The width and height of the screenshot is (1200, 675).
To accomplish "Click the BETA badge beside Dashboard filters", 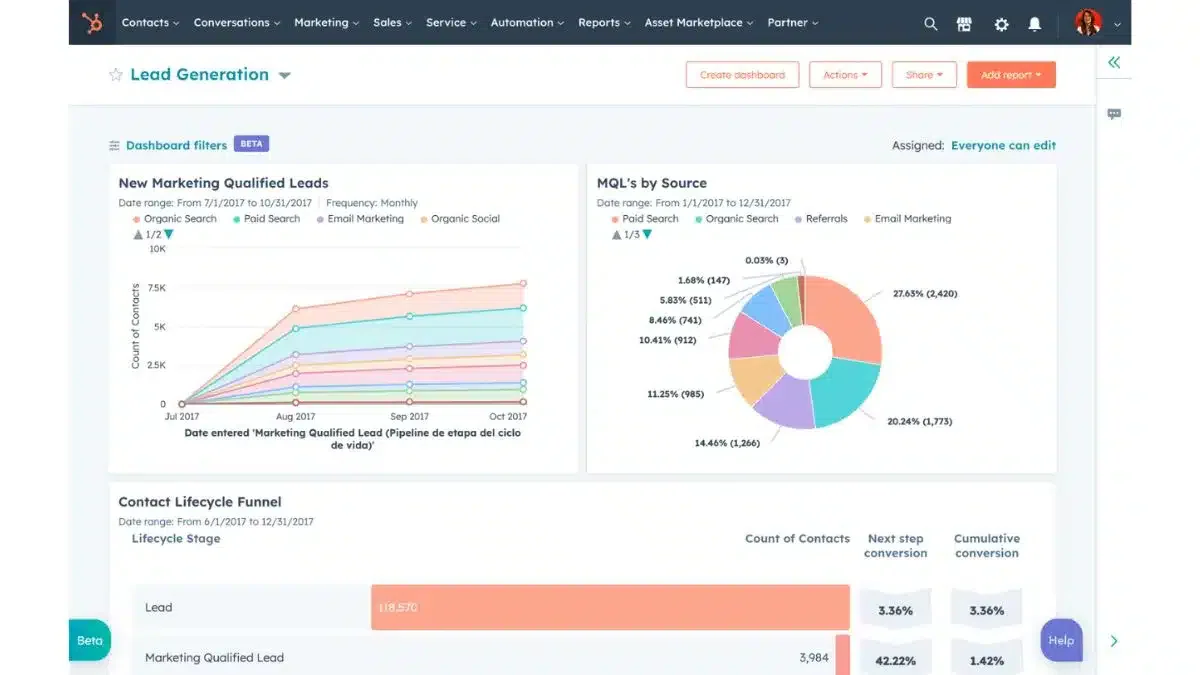I will coord(251,144).
